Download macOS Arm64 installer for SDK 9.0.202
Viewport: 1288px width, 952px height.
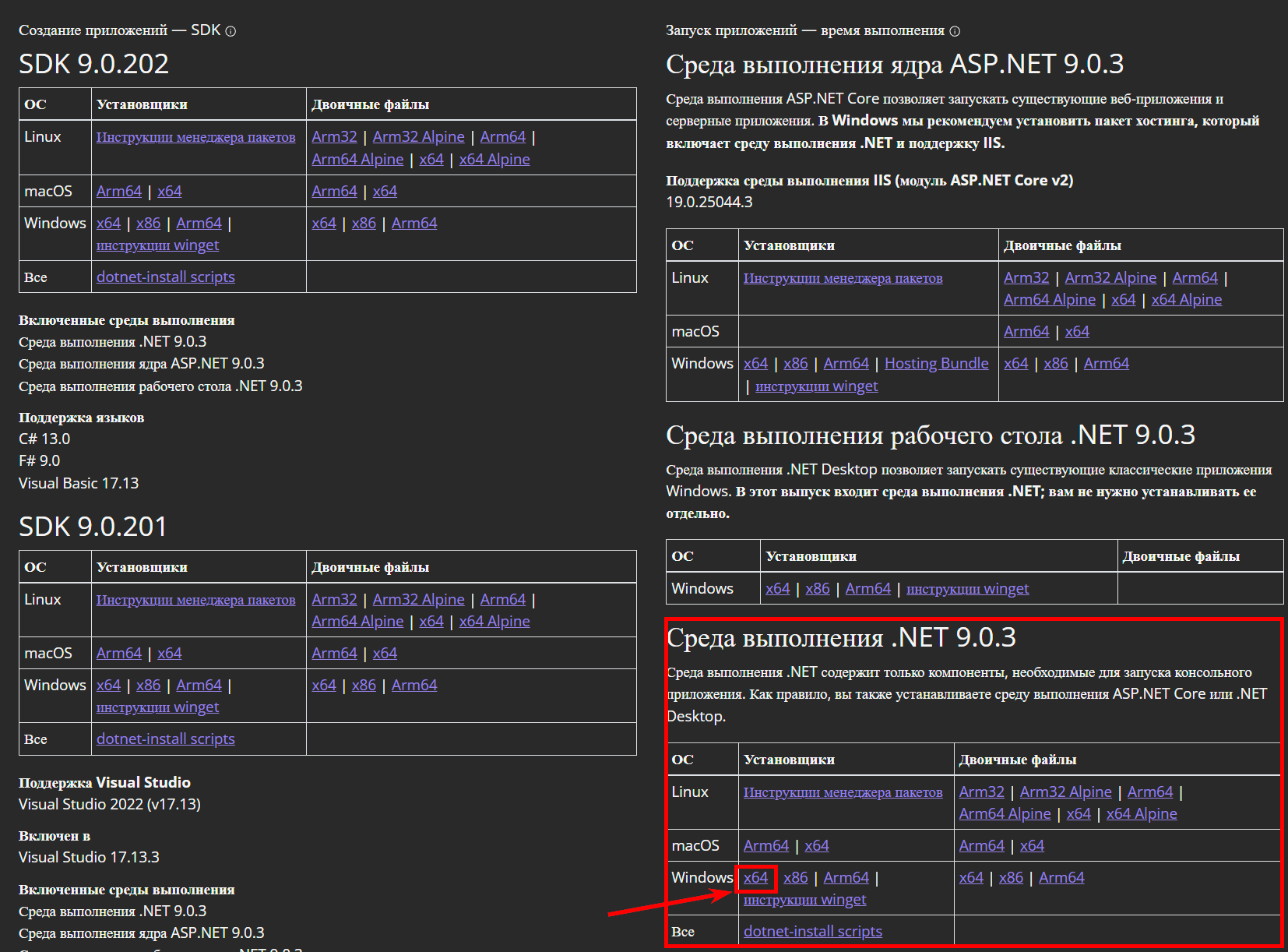(119, 192)
